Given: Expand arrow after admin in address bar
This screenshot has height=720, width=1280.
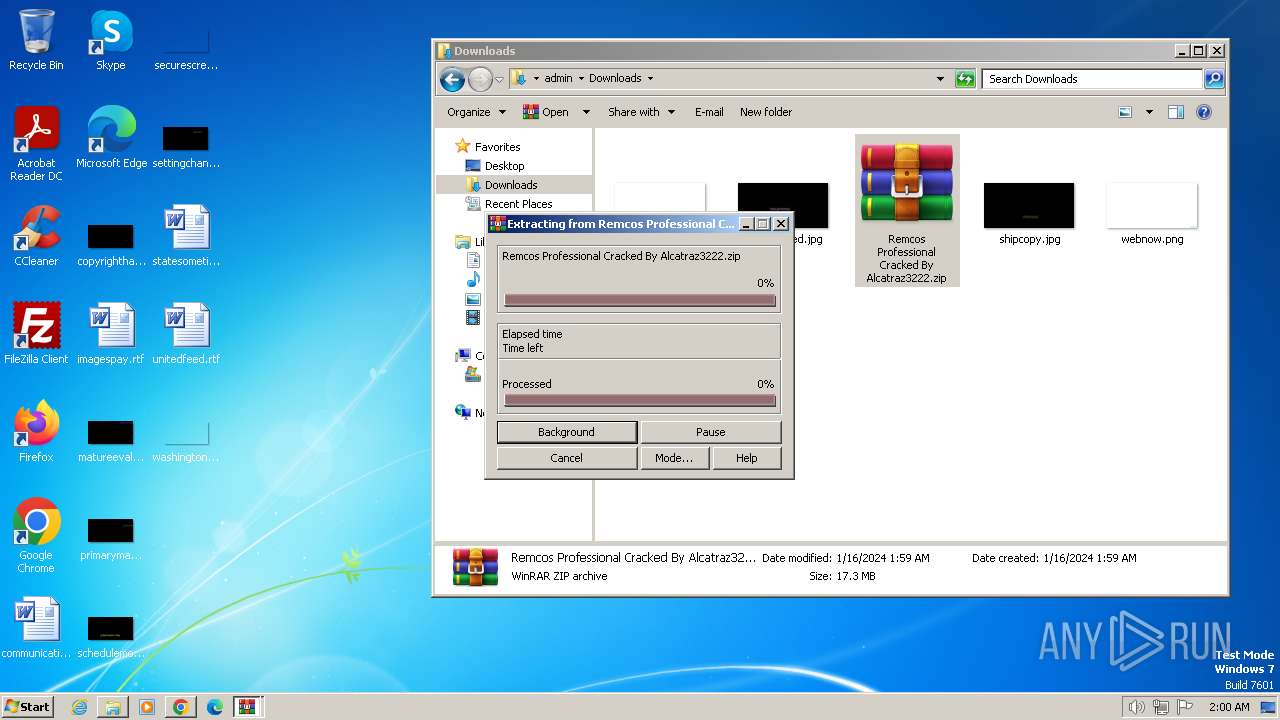Looking at the screenshot, I should coord(580,78).
